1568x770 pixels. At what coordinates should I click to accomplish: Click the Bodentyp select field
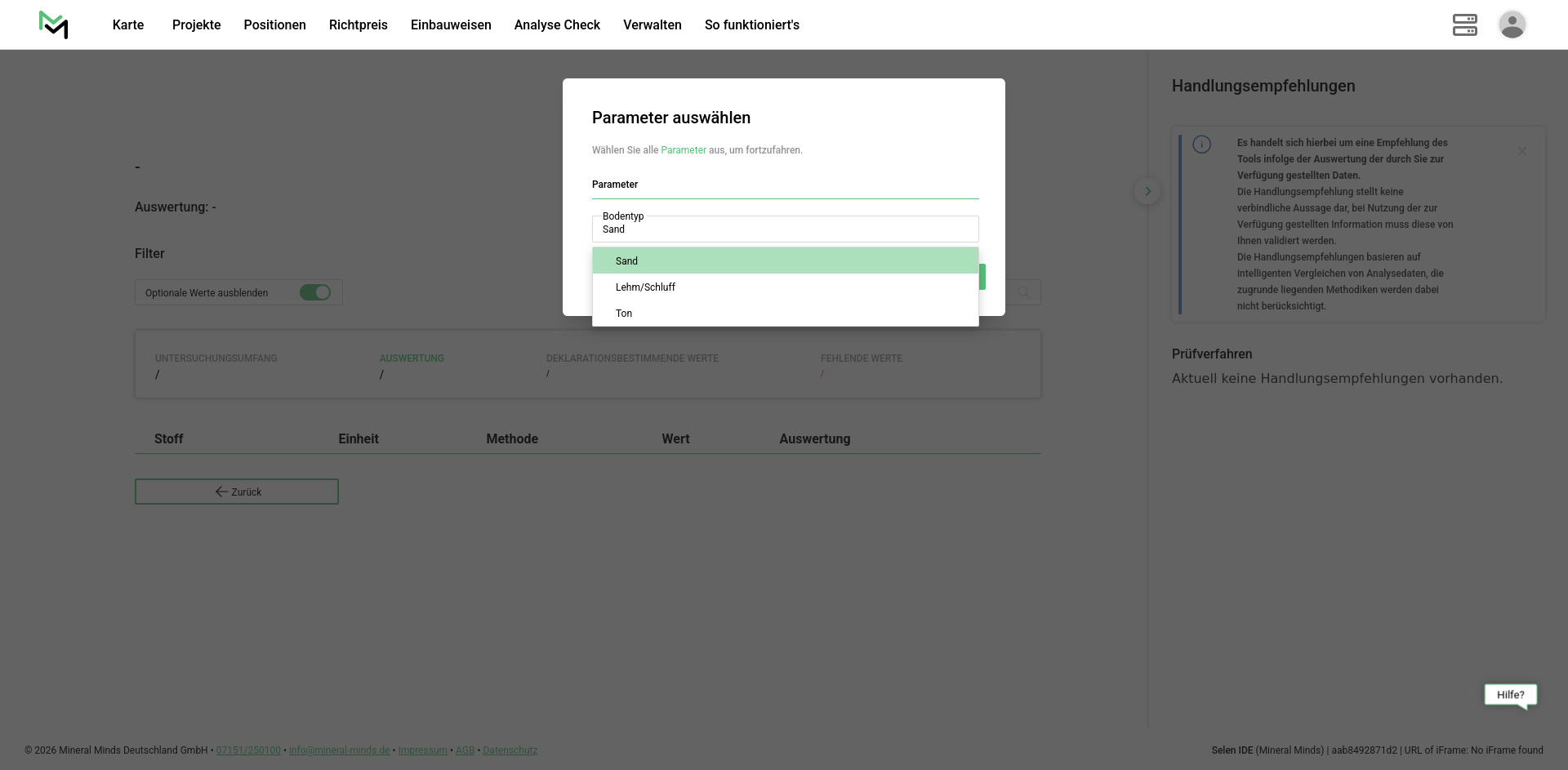785,229
